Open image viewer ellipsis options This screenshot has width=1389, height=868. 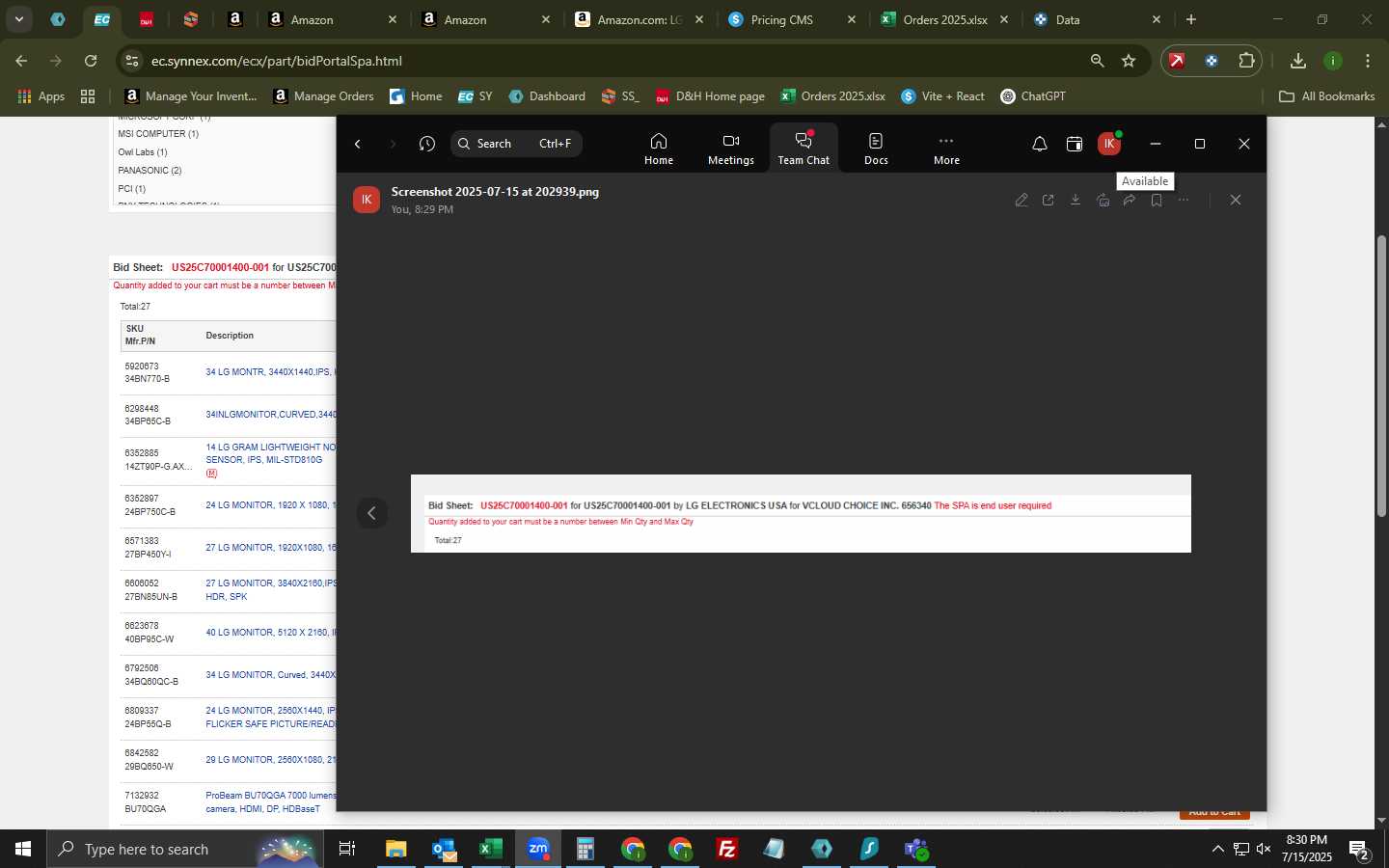pyautogui.click(x=1184, y=200)
